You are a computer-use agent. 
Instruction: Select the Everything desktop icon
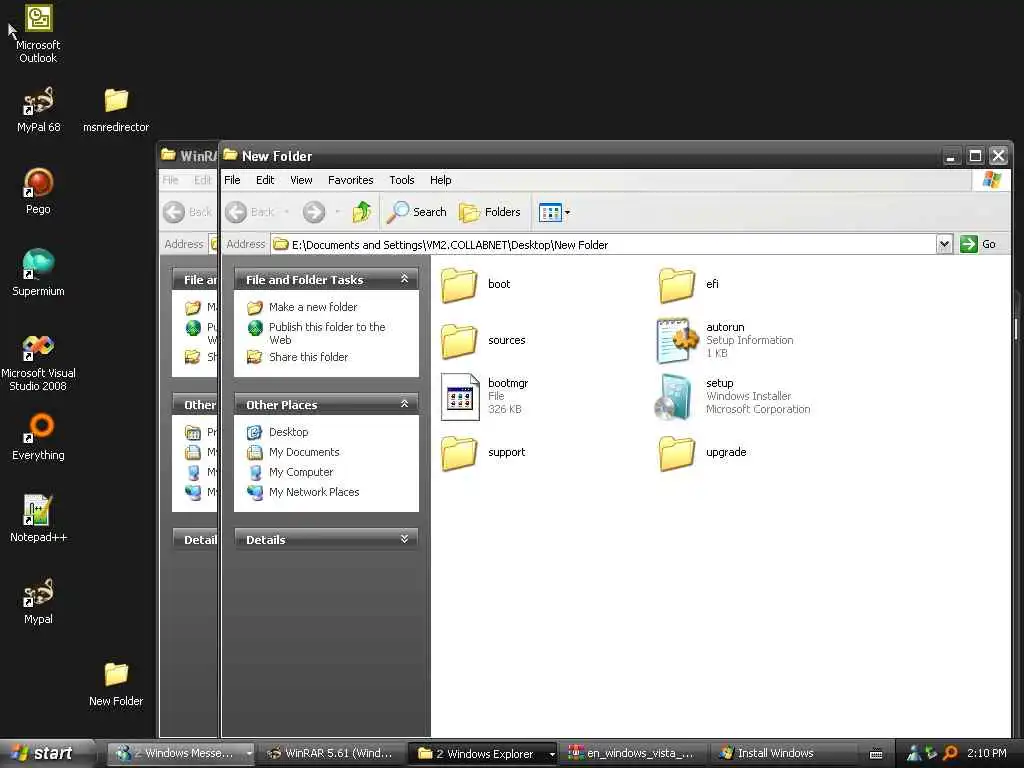[x=38, y=437]
